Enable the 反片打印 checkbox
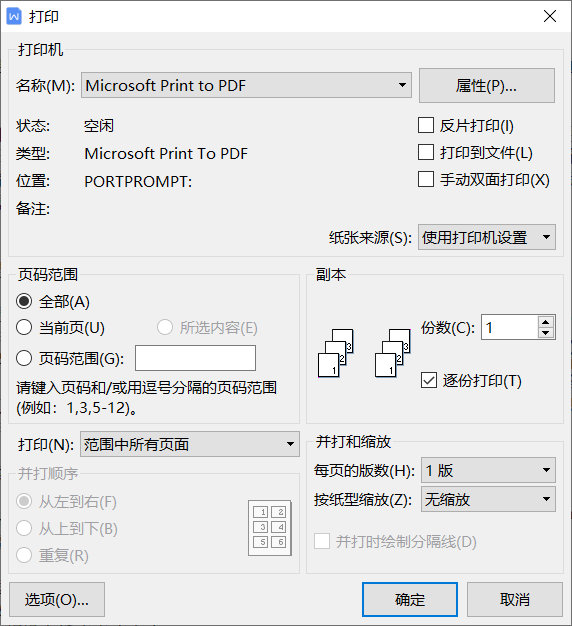Viewport: 572px width, 626px height. pyautogui.click(x=426, y=125)
